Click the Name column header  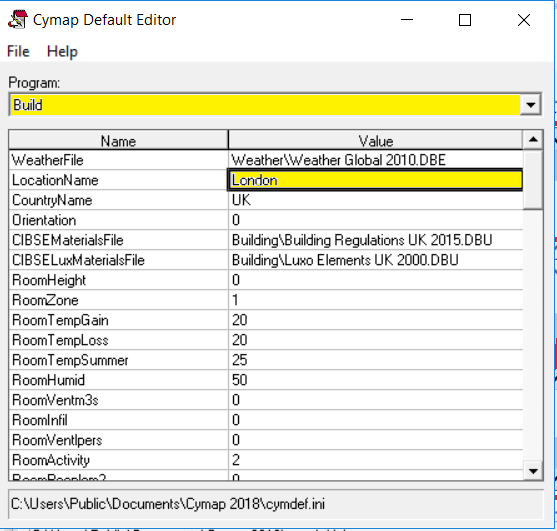118,141
